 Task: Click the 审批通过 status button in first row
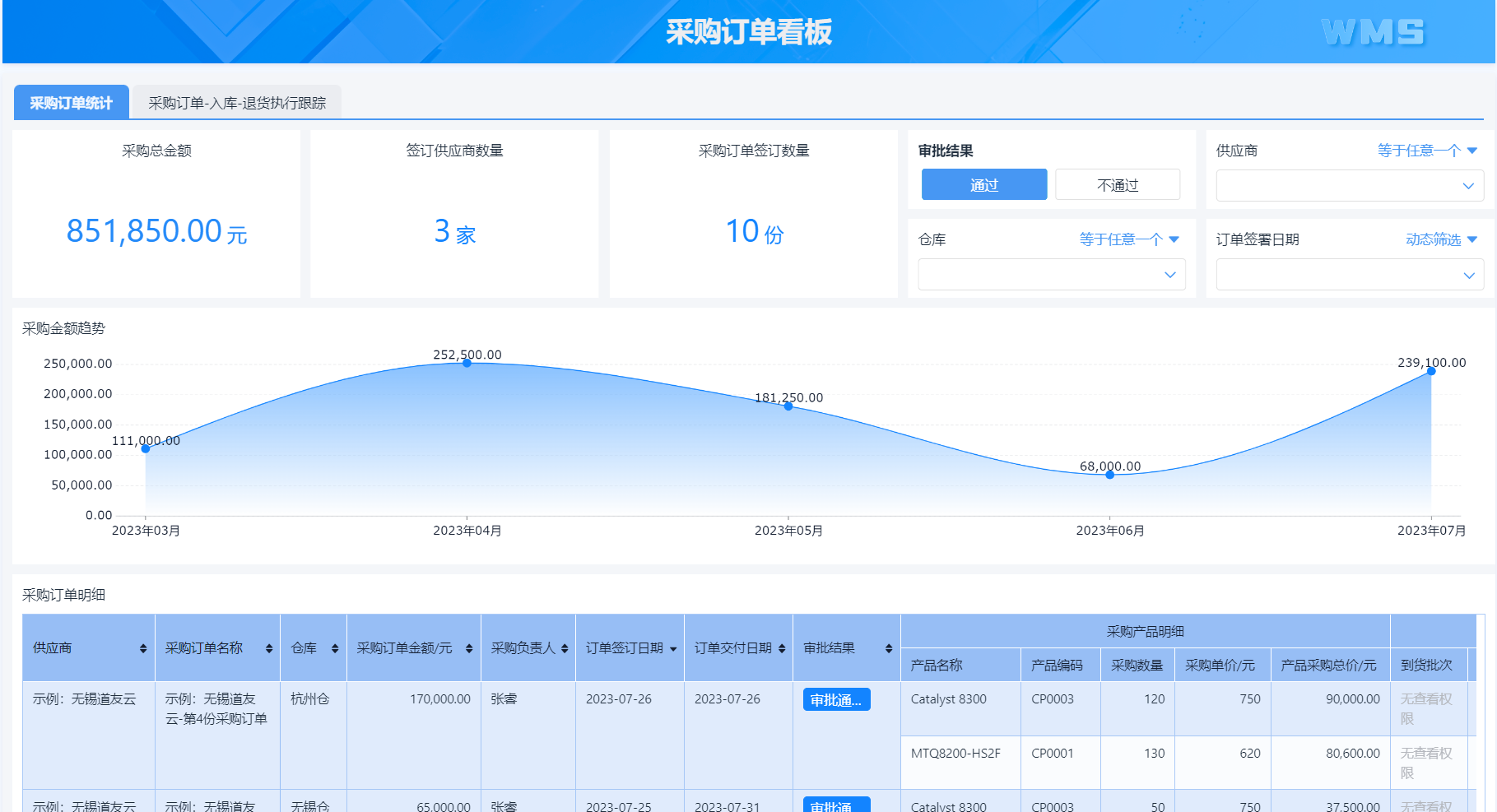(x=836, y=699)
